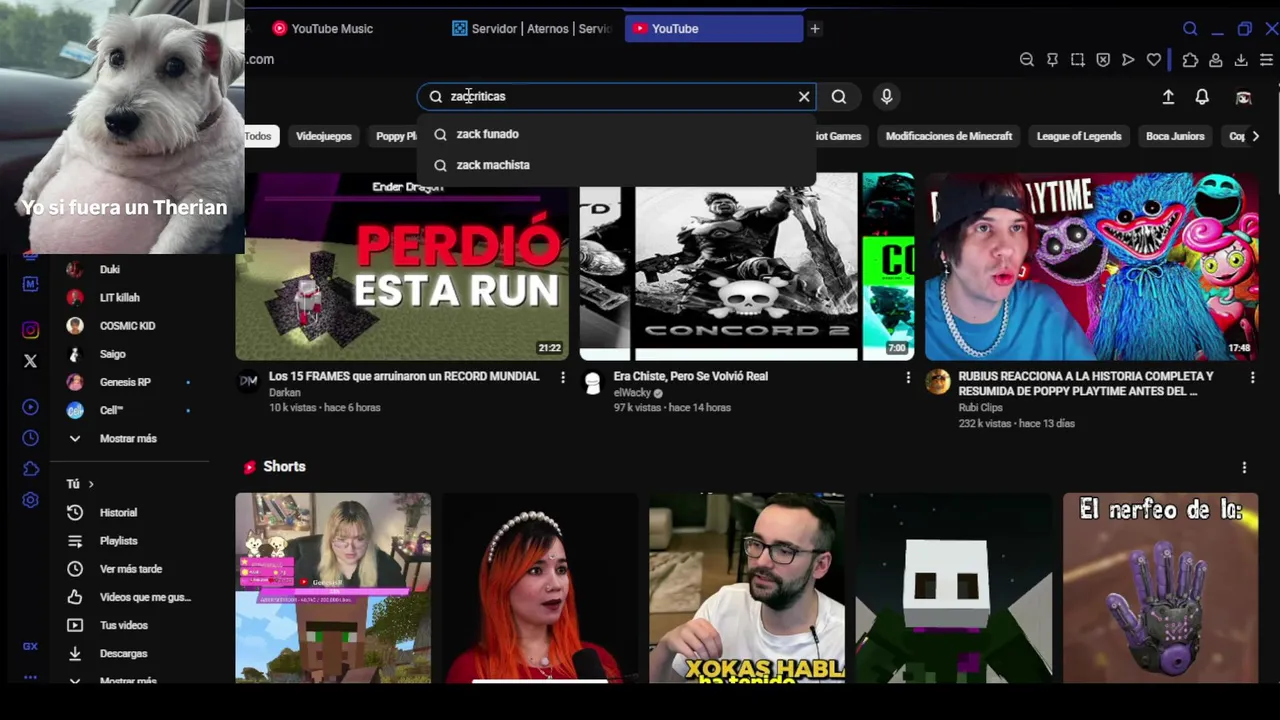Open the extensions puzzle icon in toolbar
This screenshot has height=720, width=1280.
(x=1190, y=60)
